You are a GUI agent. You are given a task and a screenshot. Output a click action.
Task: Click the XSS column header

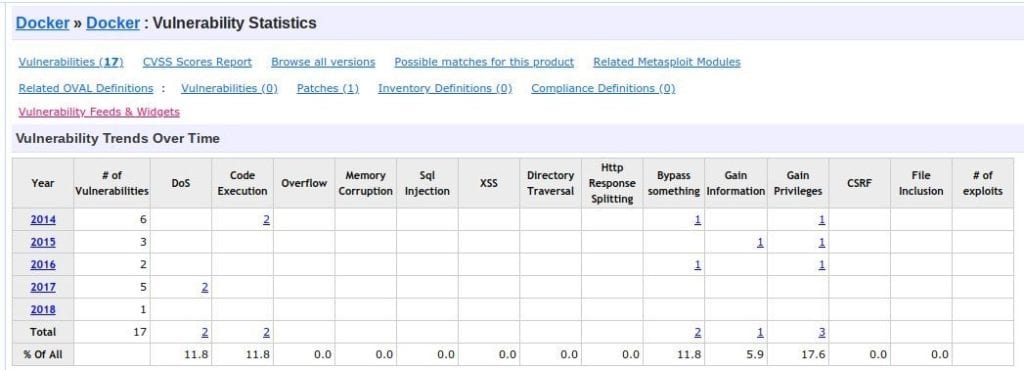coord(488,183)
